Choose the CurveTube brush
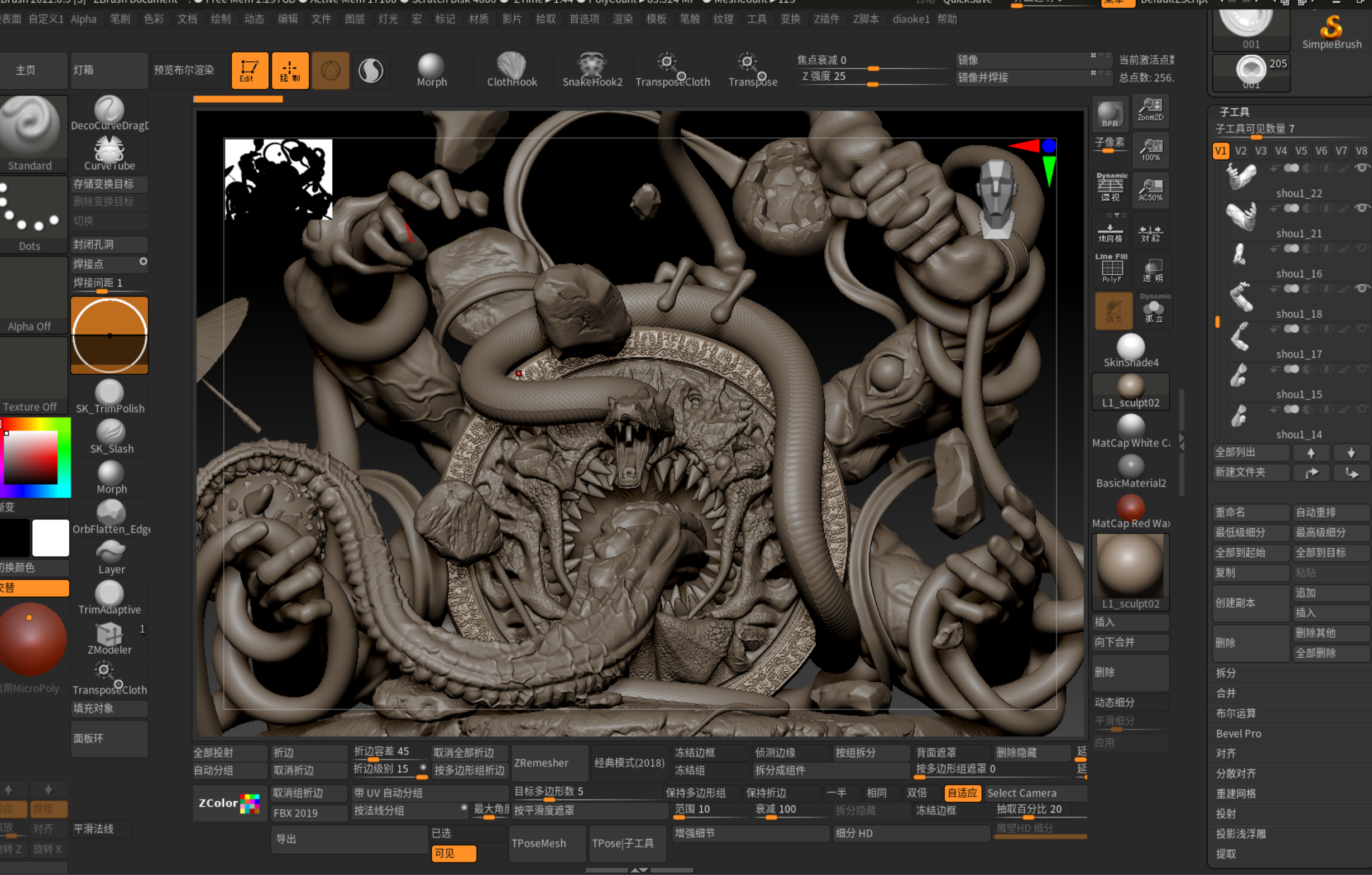This screenshot has width=1372, height=875. 109,150
